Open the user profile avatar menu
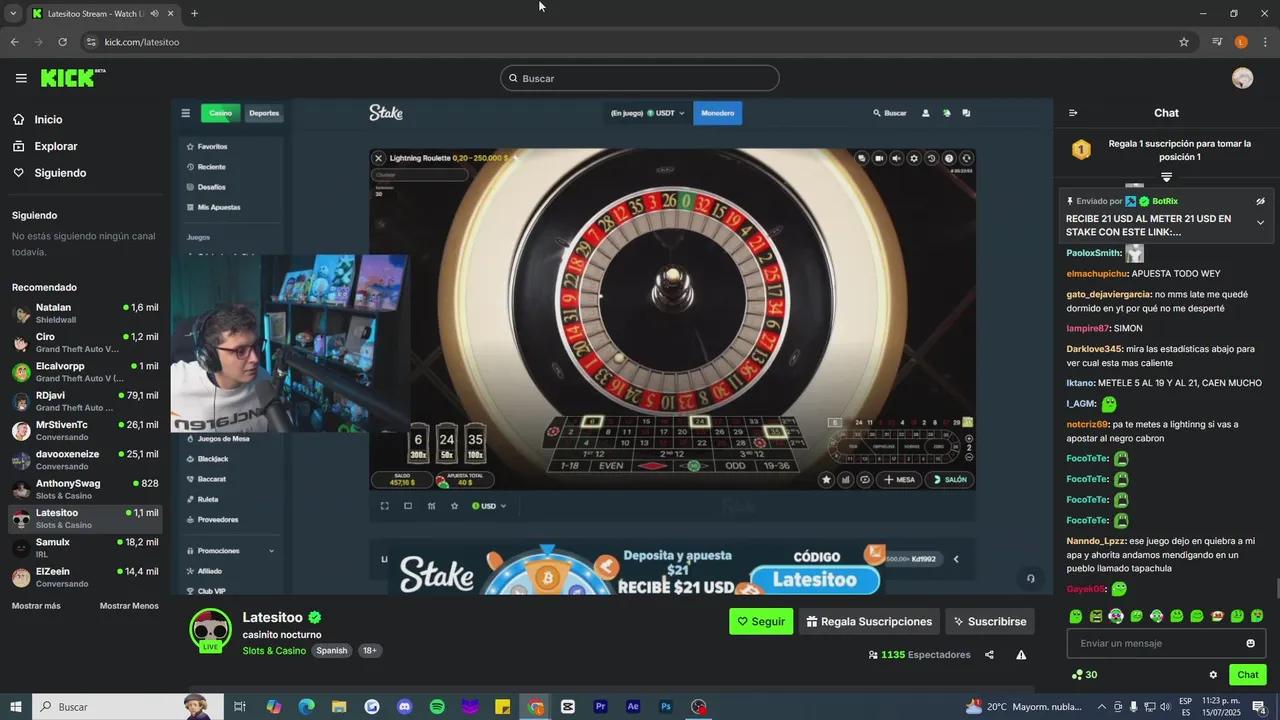 (1242, 78)
